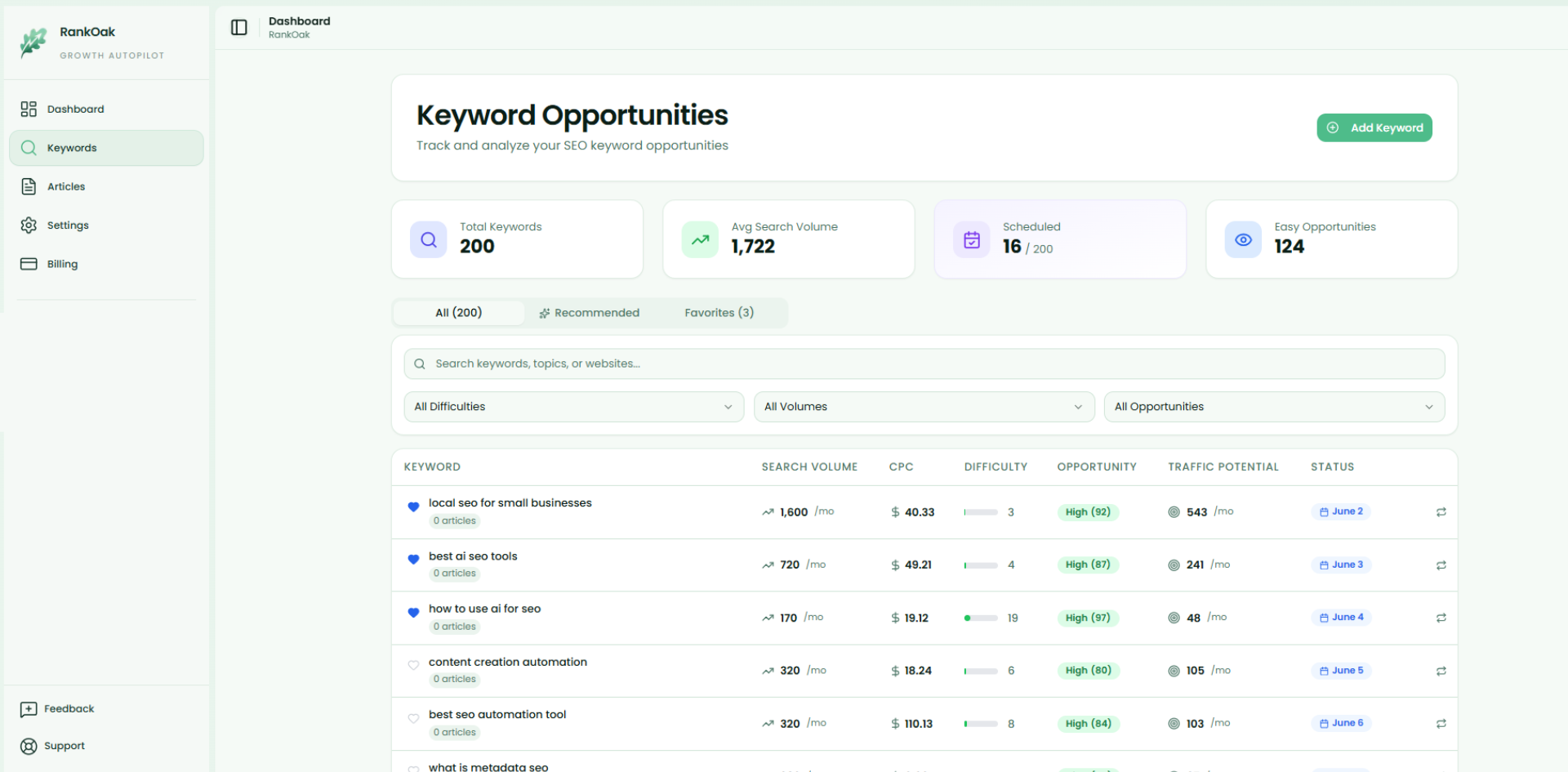This screenshot has height=772, width=1568.
Task: Click keyword 'content creation automation'
Action: (x=508, y=662)
